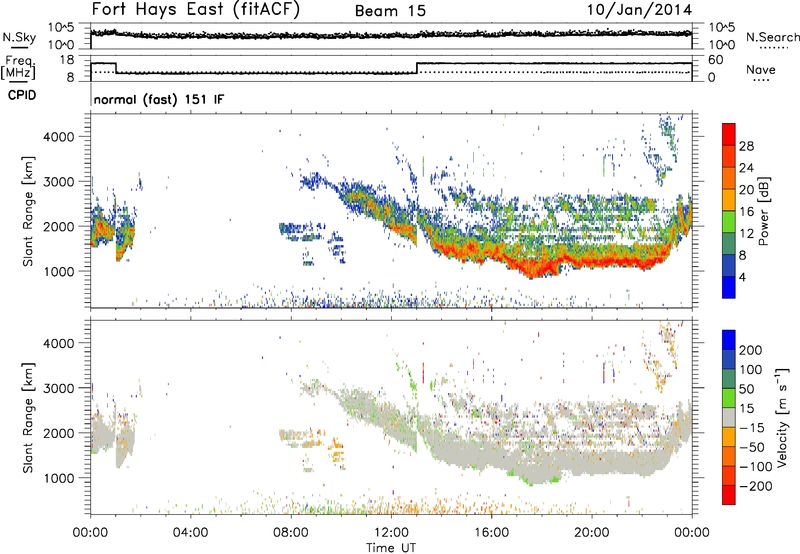Click the 'N.Search' legend label
Image resolution: width=800 pixels, height=554 pixels.
point(772,37)
